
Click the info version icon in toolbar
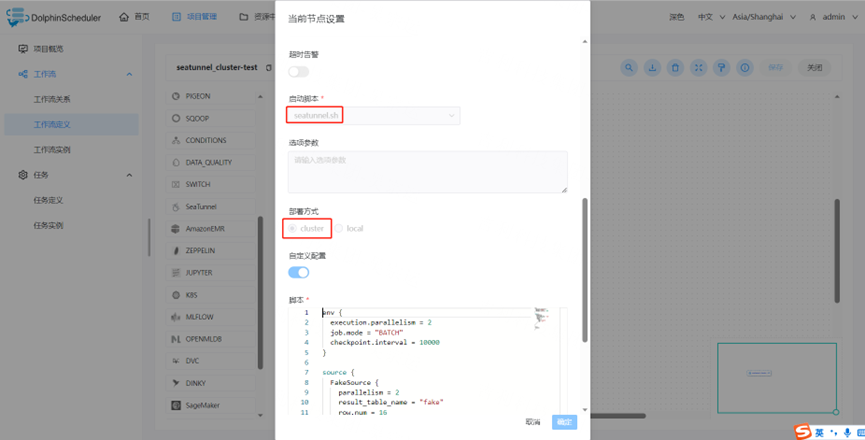click(x=745, y=68)
